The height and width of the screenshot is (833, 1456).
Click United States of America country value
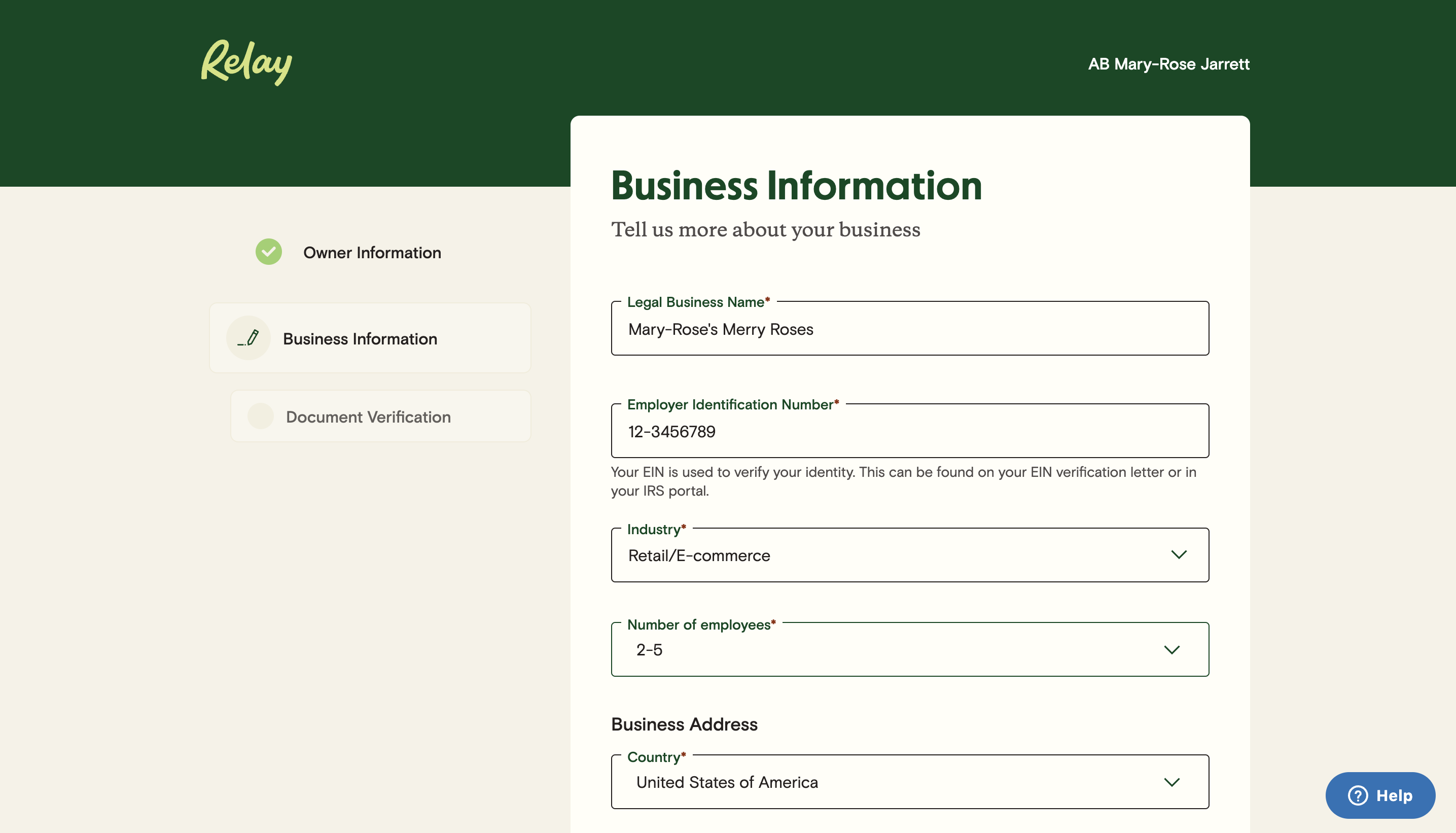tap(727, 782)
